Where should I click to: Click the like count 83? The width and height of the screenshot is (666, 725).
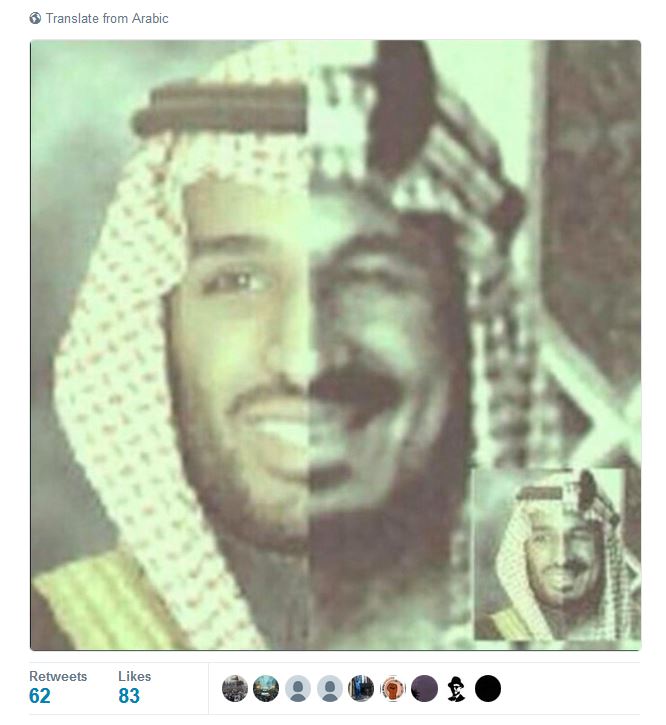(129, 696)
